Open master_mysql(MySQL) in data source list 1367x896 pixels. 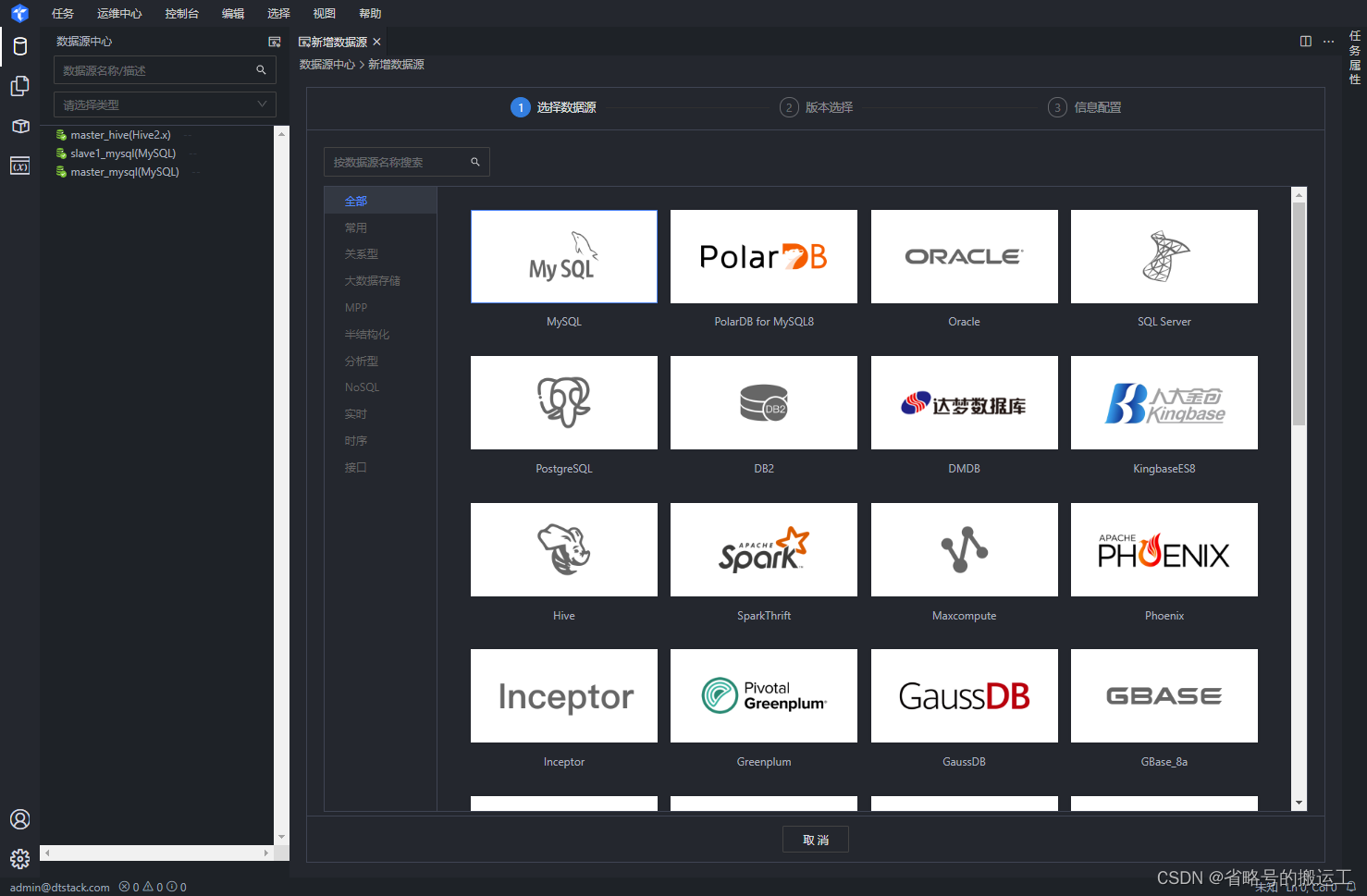coord(125,172)
